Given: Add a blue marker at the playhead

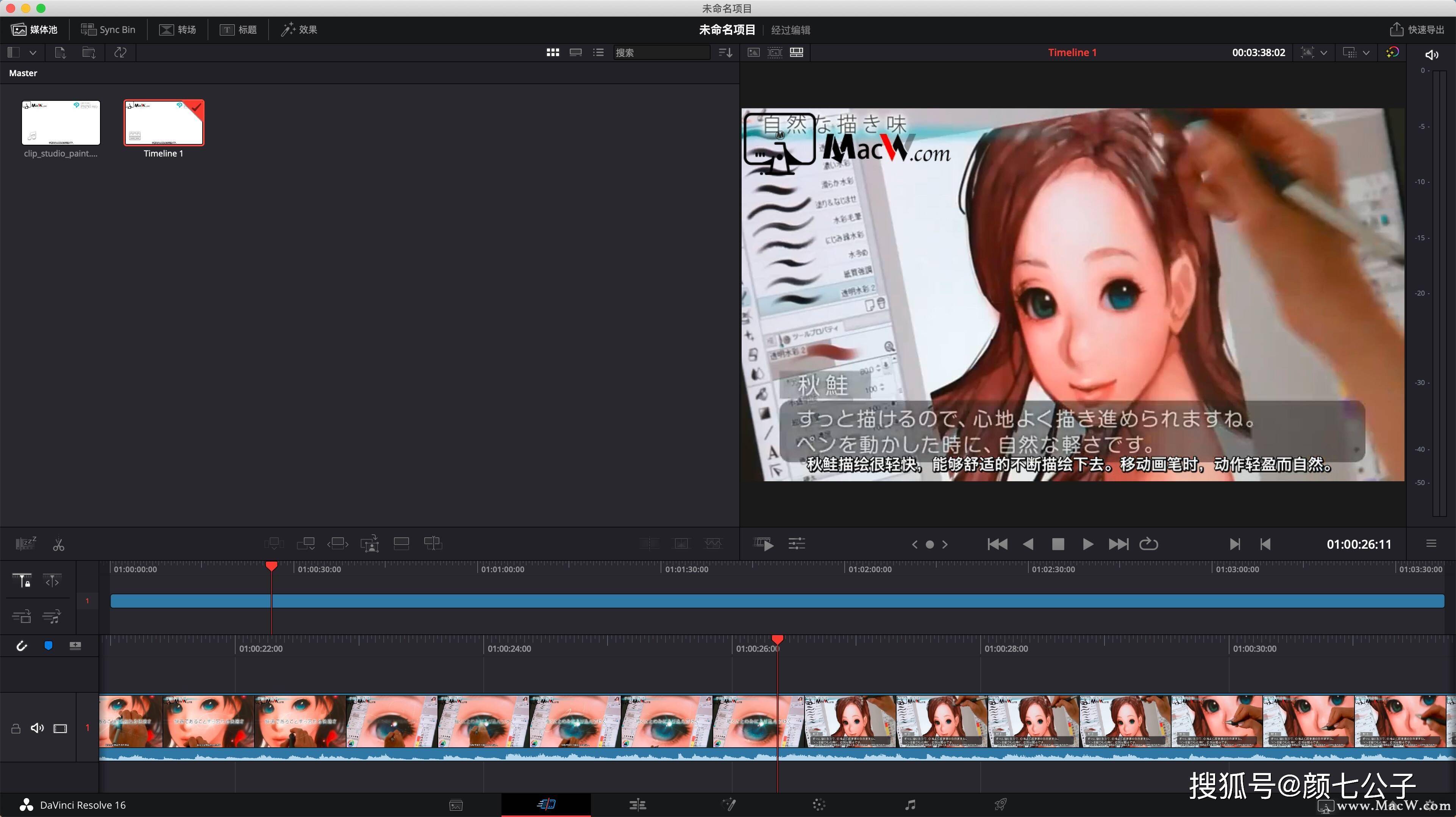Looking at the screenshot, I should [x=48, y=646].
